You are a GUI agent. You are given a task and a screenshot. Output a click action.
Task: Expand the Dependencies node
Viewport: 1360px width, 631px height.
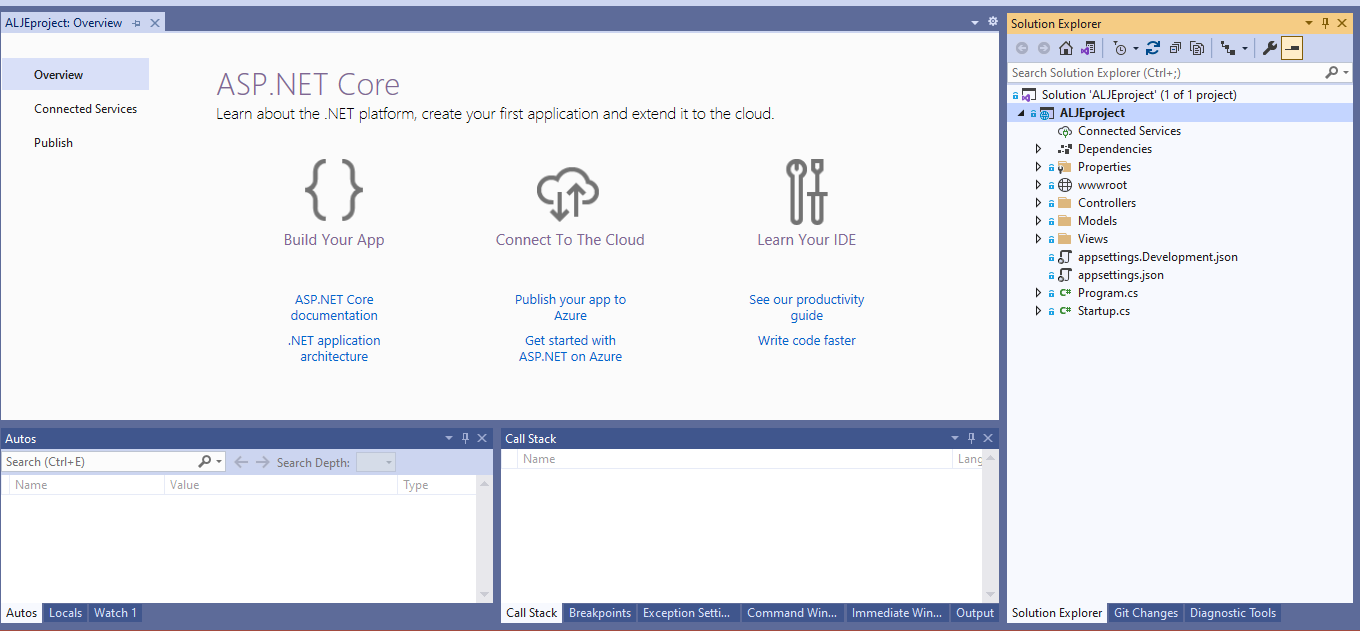pos(1039,149)
